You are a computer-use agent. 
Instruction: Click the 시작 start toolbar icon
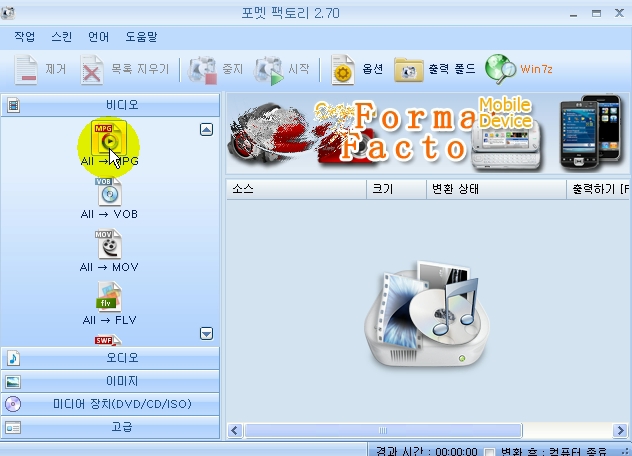coord(268,70)
